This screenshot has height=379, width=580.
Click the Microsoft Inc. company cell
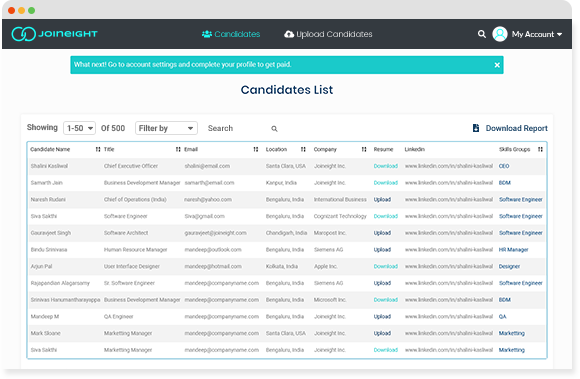coord(330,300)
